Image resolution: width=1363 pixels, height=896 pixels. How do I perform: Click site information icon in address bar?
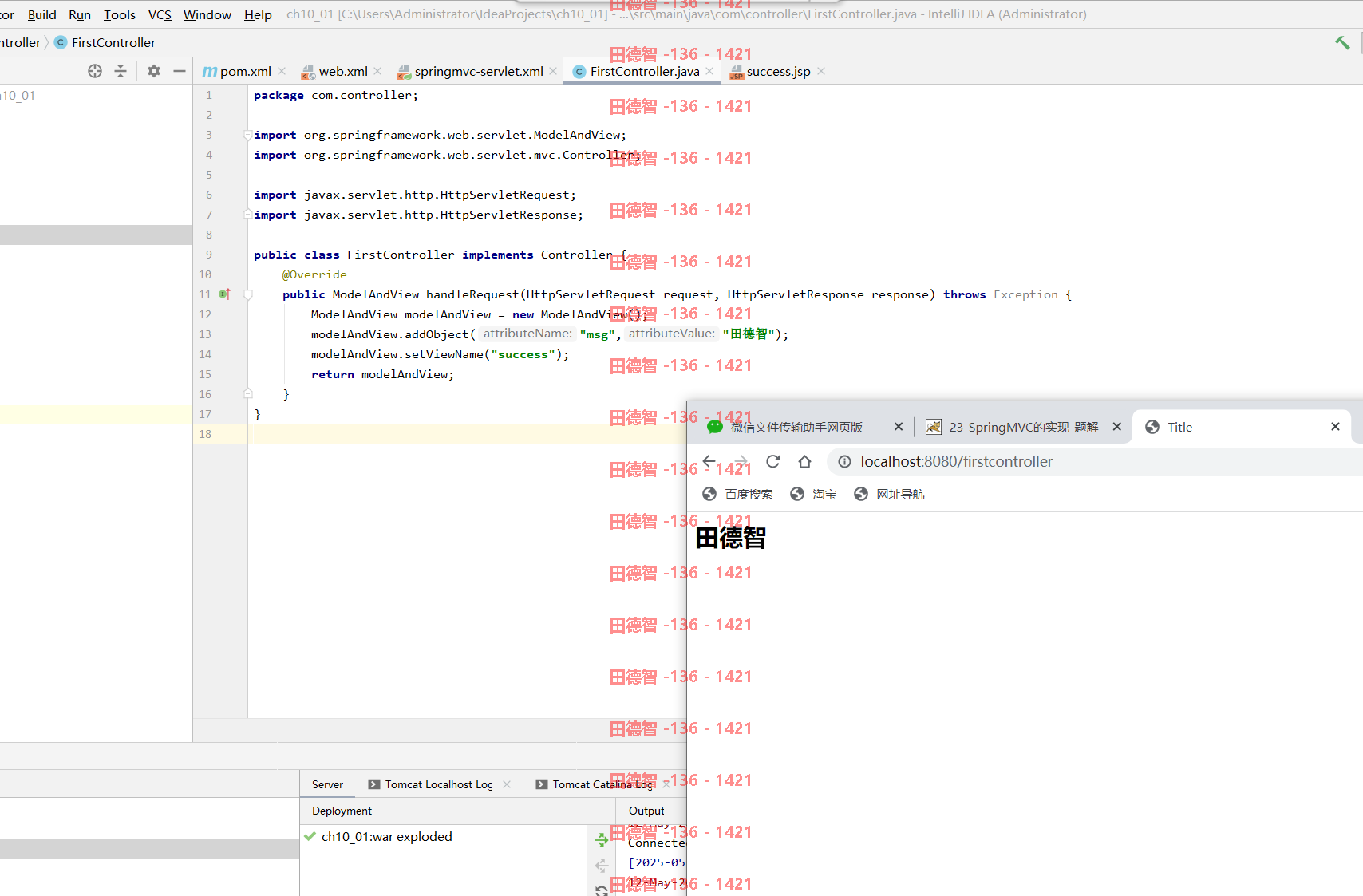tap(844, 461)
